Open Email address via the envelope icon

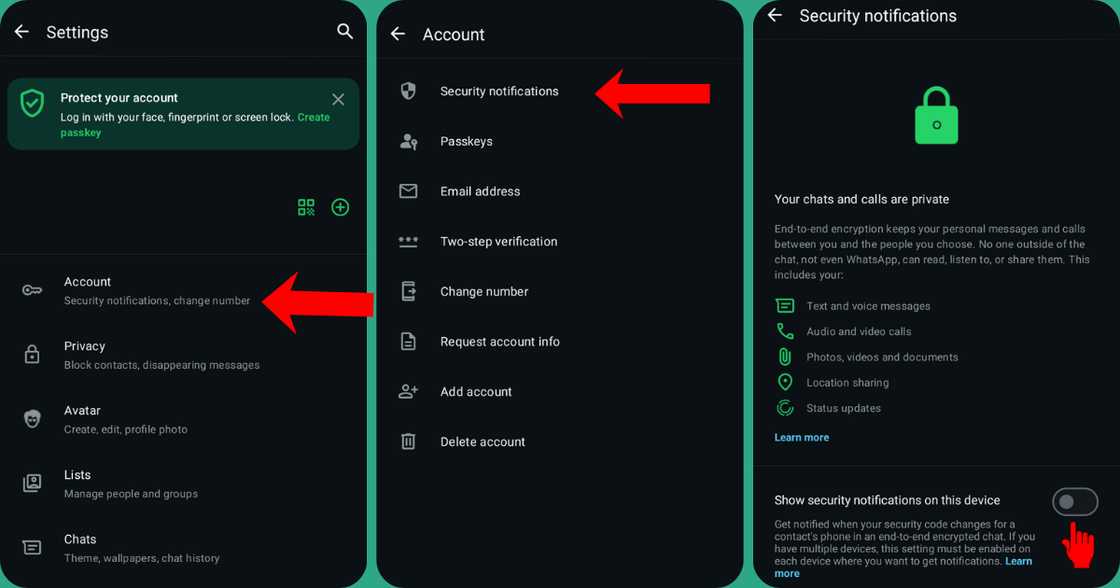pyautogui.click(x=408, y=191)
